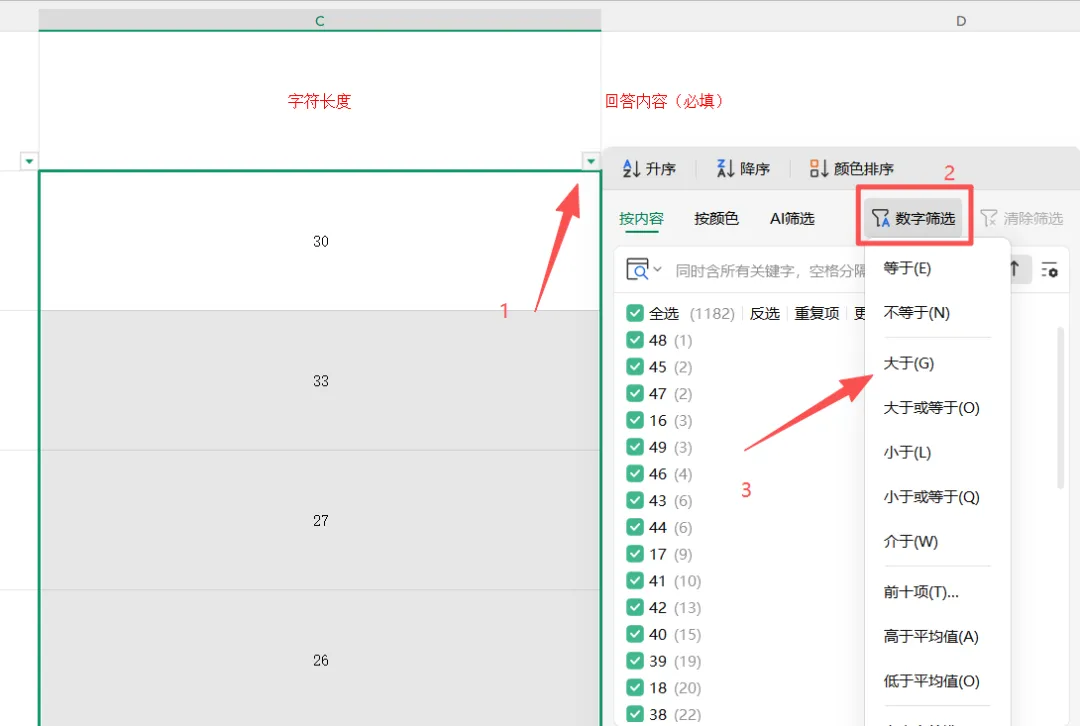Image resolution: width=1080 pixels, height=726 pixels.
Task: Uncheck the value 43 checkbox
Action: tap(635, 501)
